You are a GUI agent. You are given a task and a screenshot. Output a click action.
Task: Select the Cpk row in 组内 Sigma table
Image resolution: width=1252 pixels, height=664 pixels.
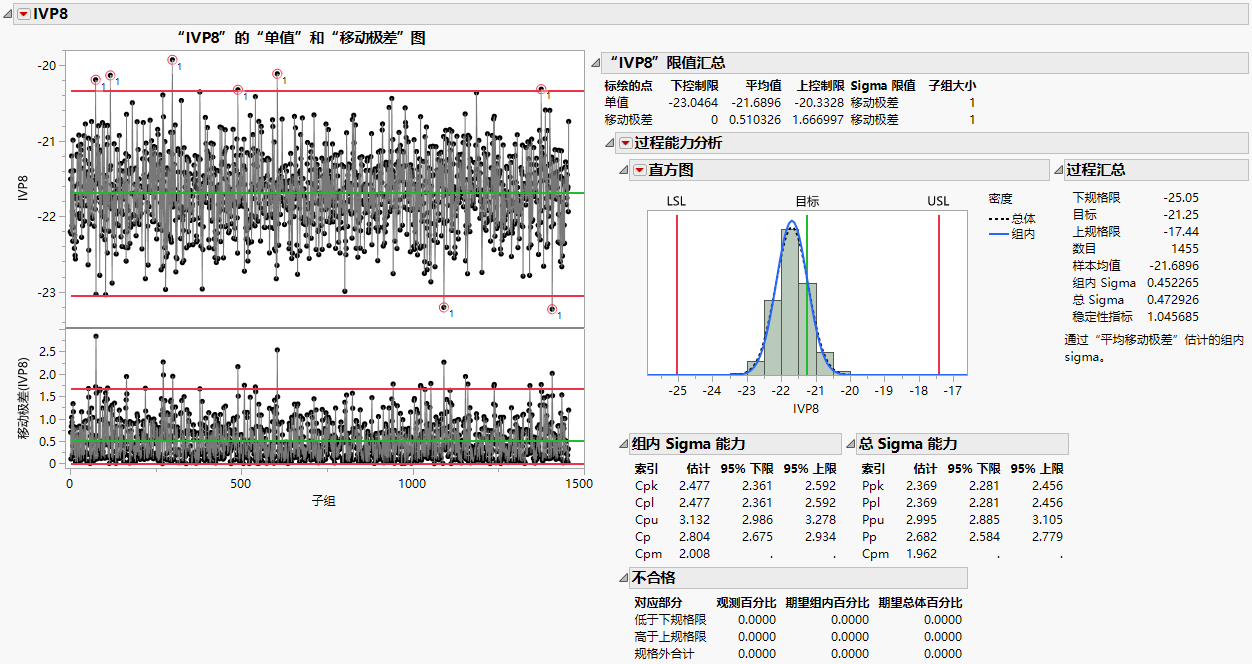[x=646, y=486]
